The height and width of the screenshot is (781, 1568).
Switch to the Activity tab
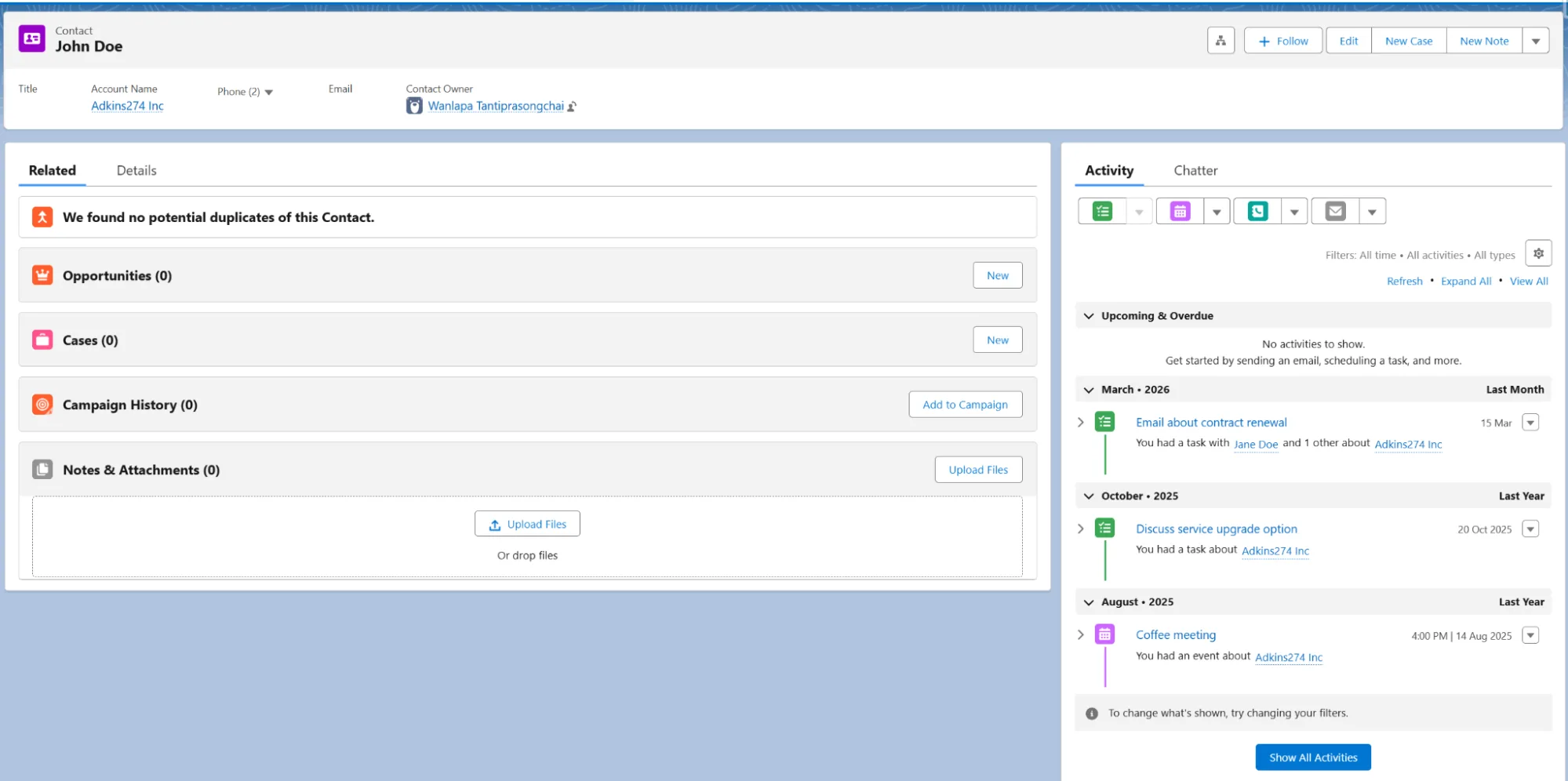[1109, 170]
